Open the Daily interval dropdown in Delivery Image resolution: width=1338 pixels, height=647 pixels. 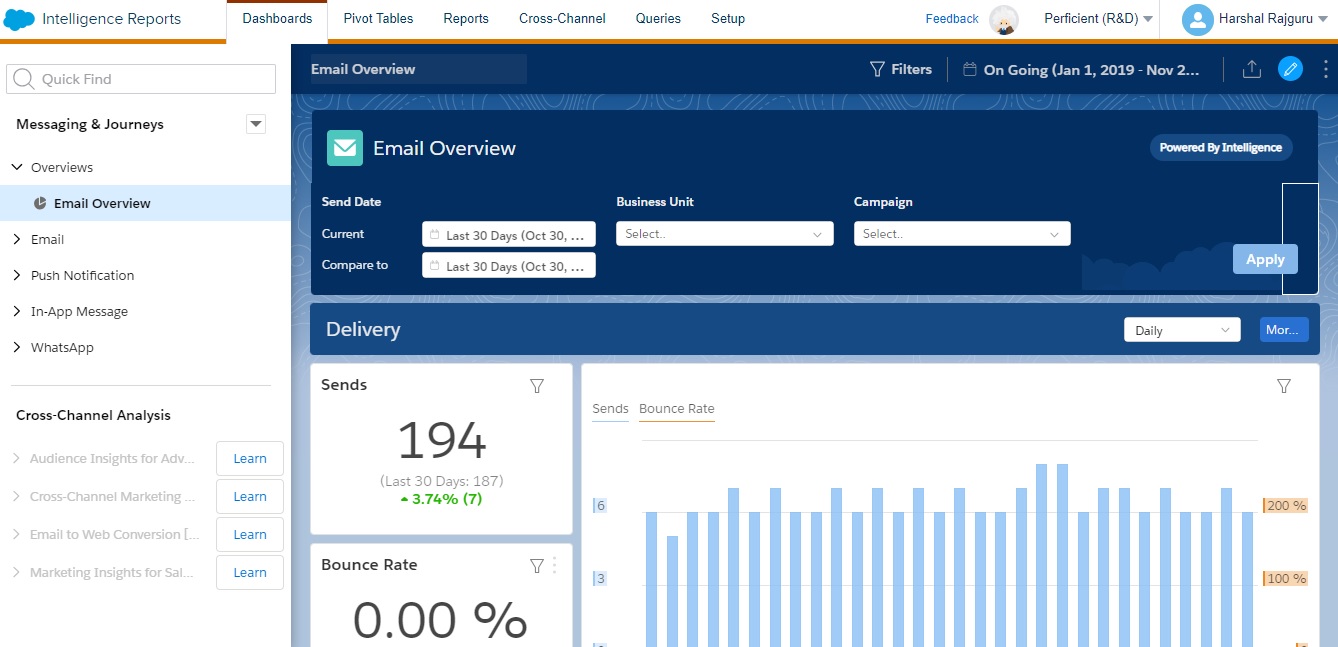(x=1181, y=329)
